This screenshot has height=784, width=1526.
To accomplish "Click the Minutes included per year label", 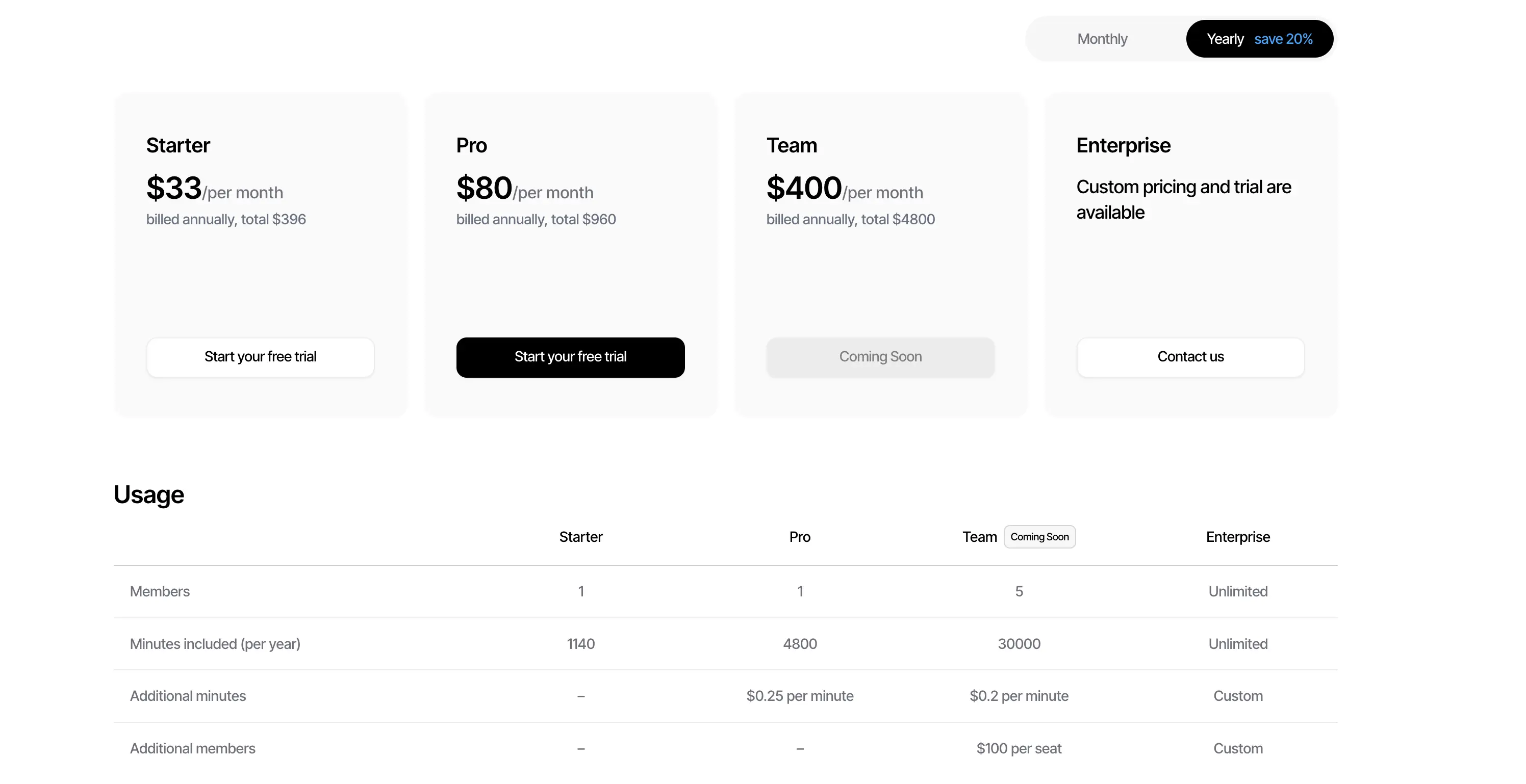I will click(x=215, y=644).
